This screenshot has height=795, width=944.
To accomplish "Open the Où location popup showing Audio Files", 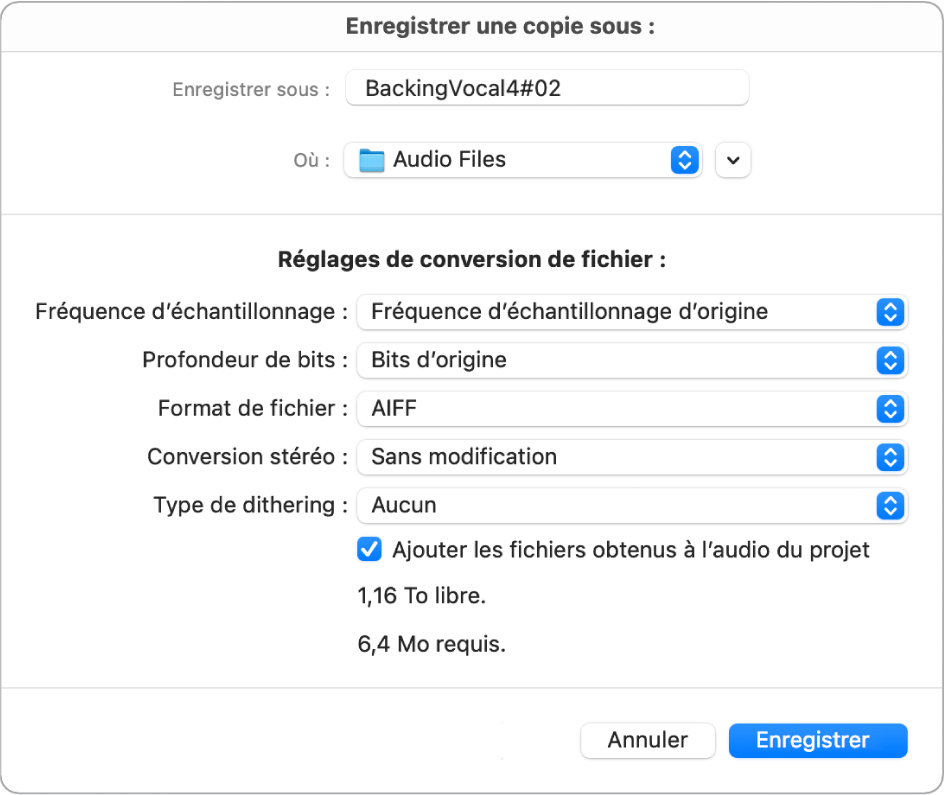I will 522,159.
